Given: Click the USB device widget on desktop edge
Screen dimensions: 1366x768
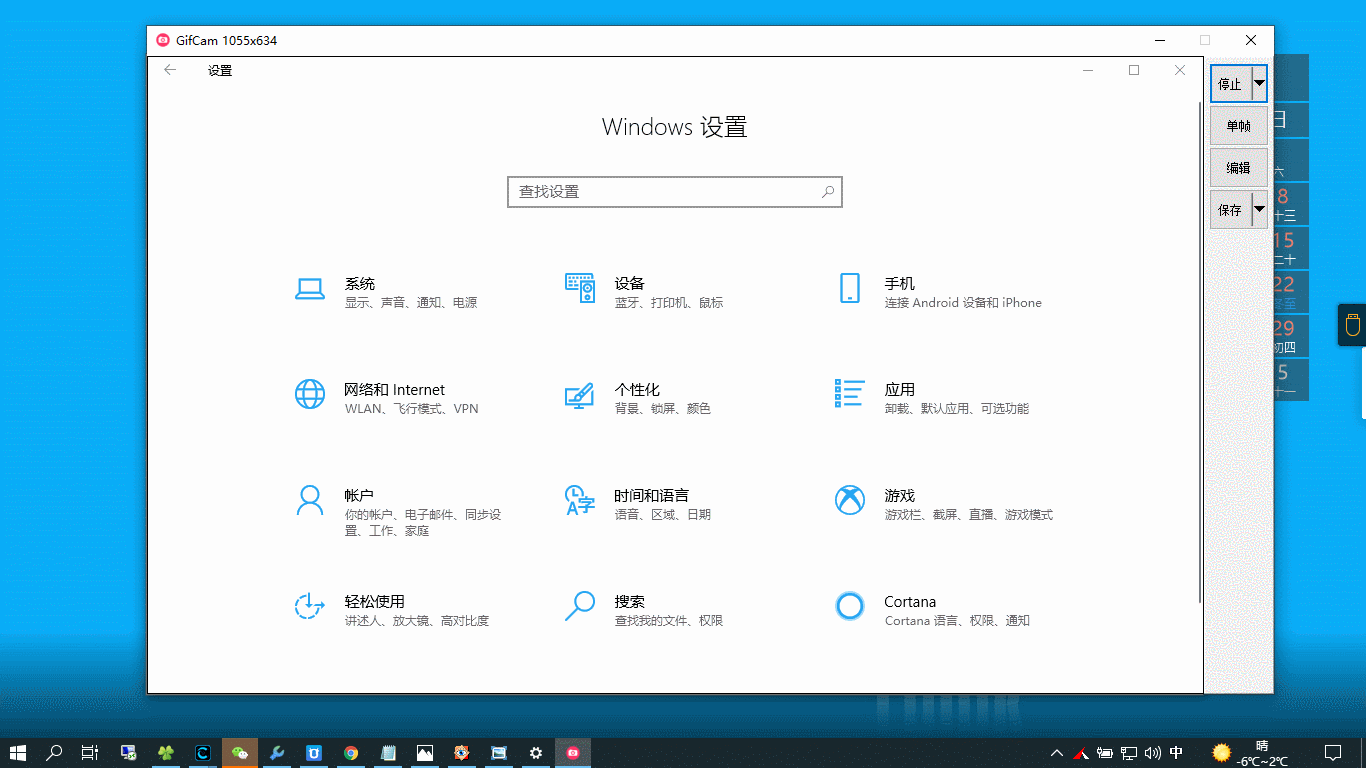Looking at the screenshot, I should pos(1352,325).
